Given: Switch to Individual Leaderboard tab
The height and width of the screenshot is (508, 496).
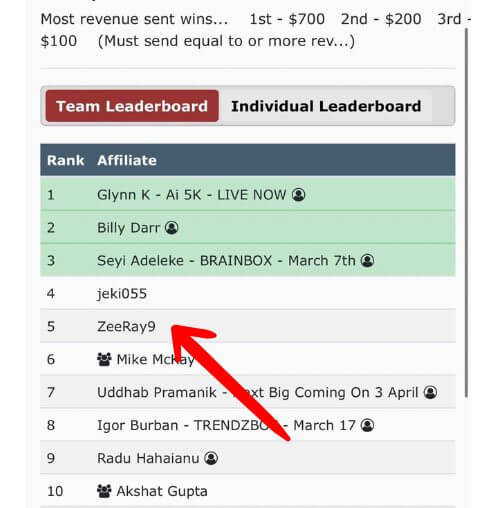Looking at the screenshot, I should tap(326, 106).
